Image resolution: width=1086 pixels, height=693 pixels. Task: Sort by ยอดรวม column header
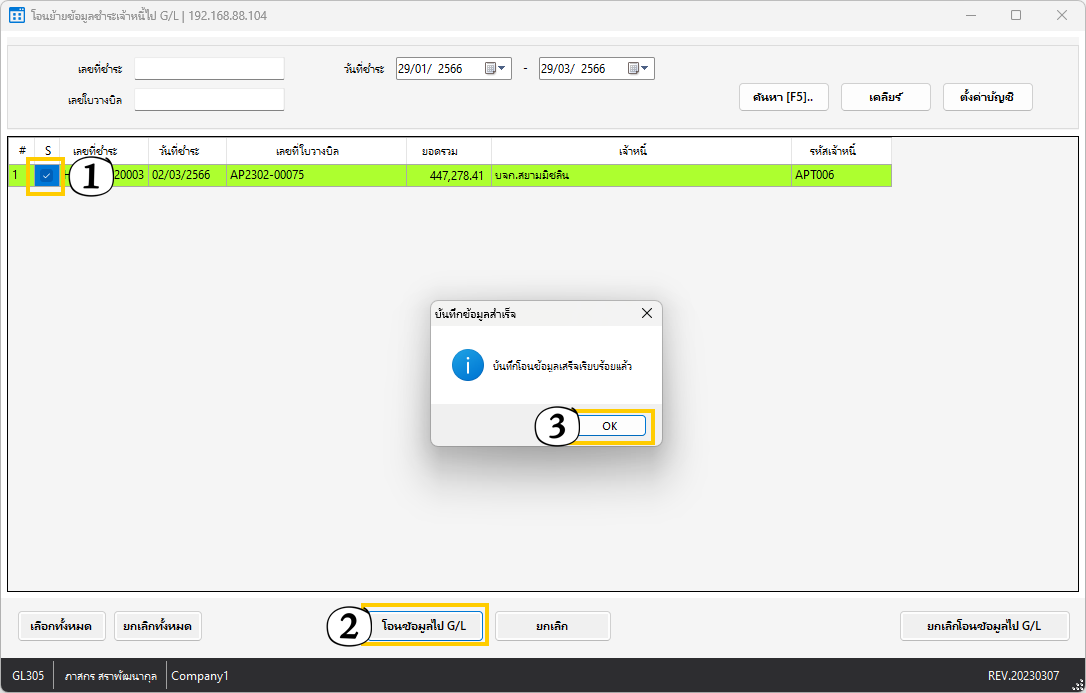pyautogui.click(x=440, y=151)
